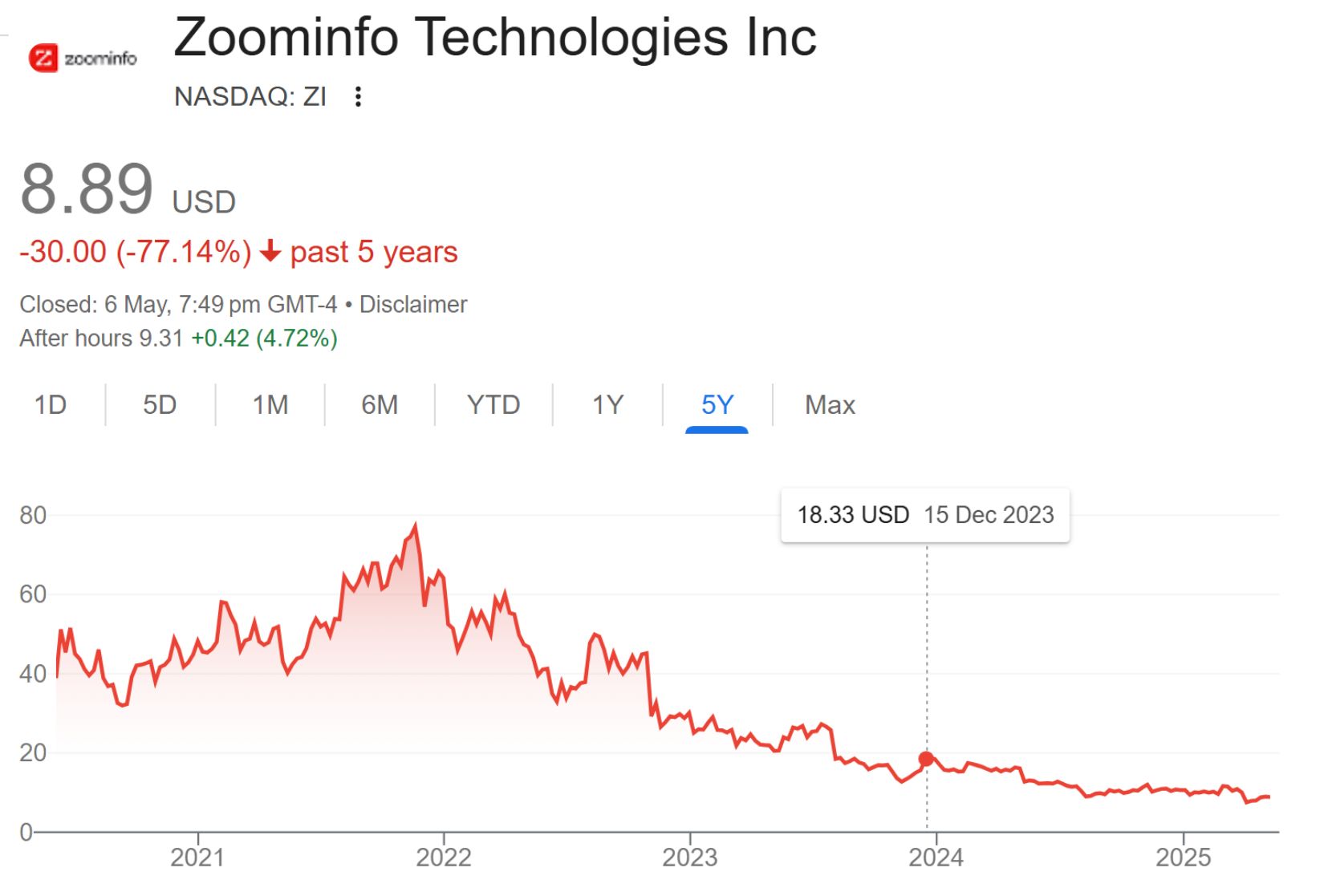Open the three-dot options menu next to NASDAQ: ZI
Screen dimensions: 1324x896
click(x=359, y=96)
